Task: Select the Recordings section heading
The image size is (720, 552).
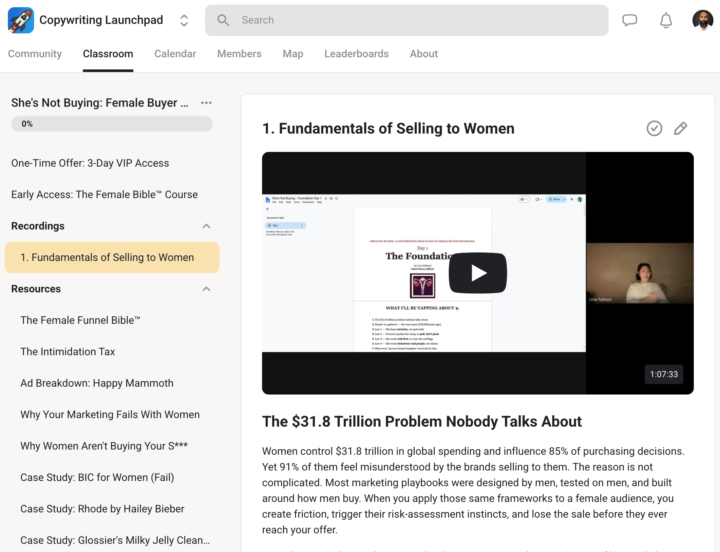Action: [x=38, y=226]
